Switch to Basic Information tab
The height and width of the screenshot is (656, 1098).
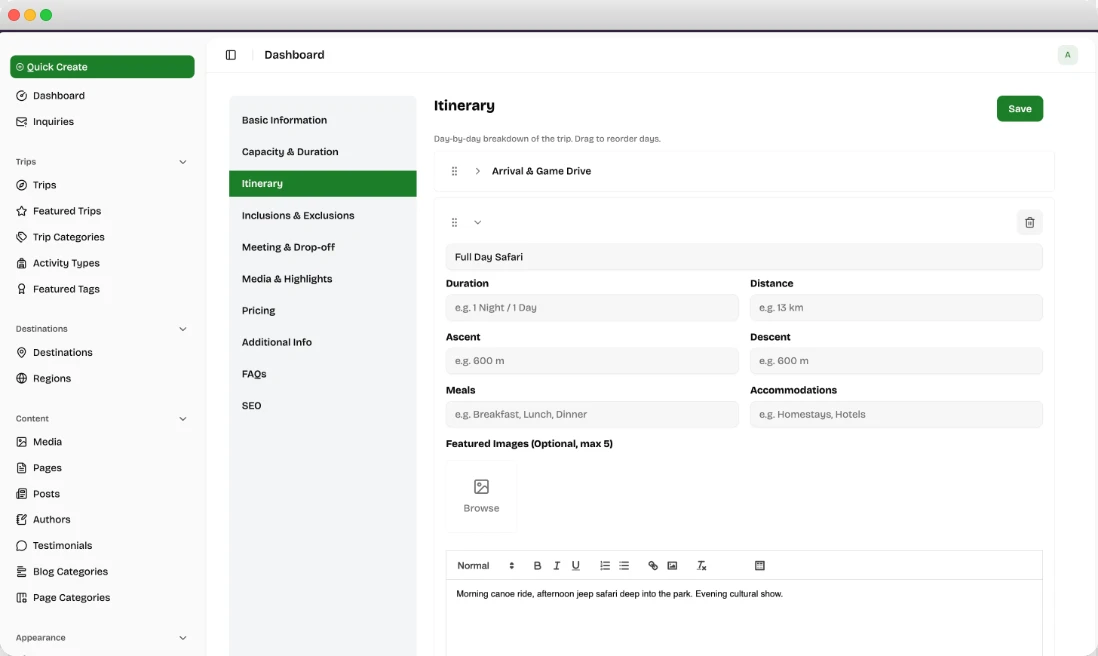click(323, 120)
